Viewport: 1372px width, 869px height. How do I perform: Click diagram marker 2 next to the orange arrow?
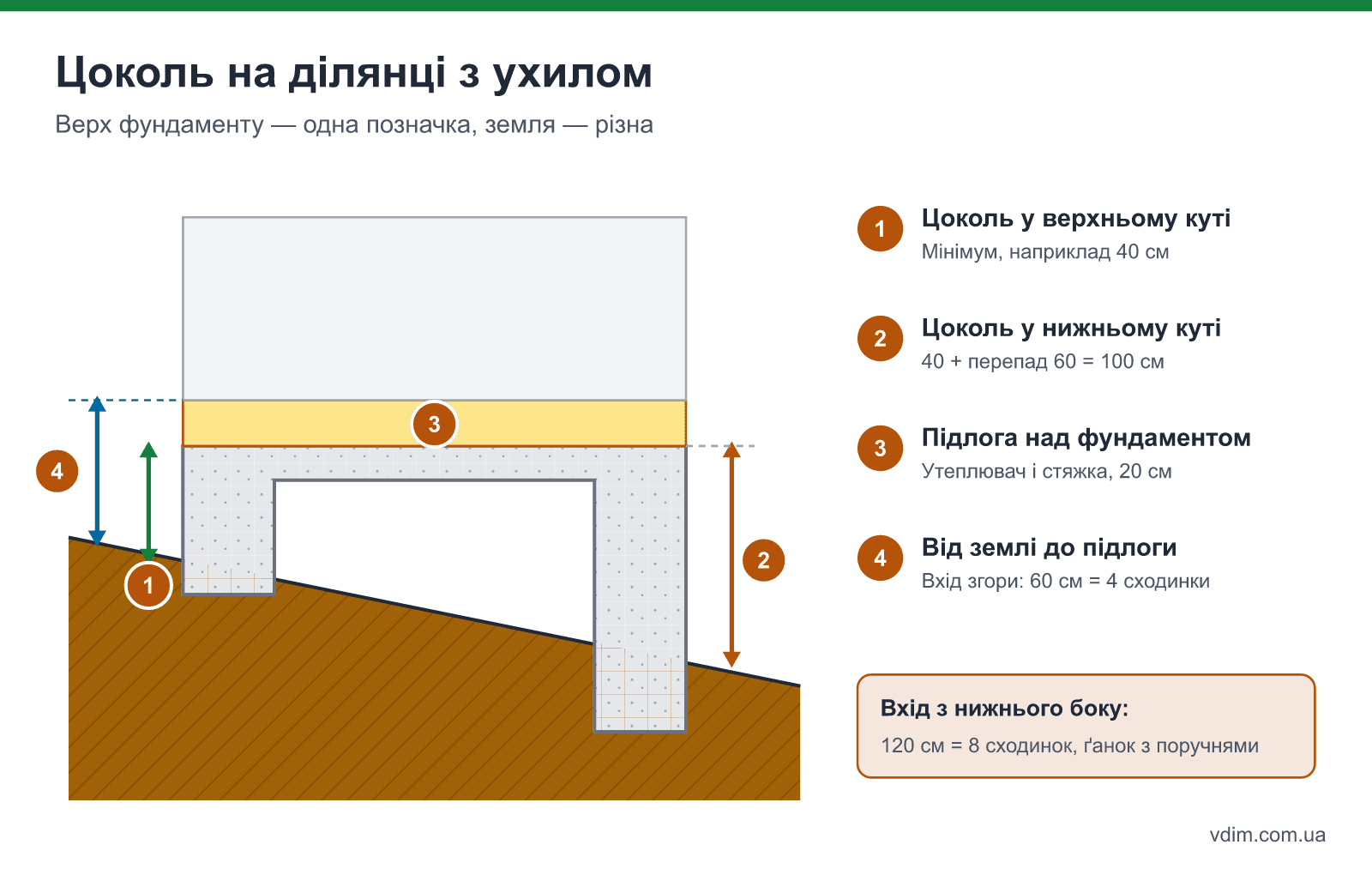click(x=763, y=560)
